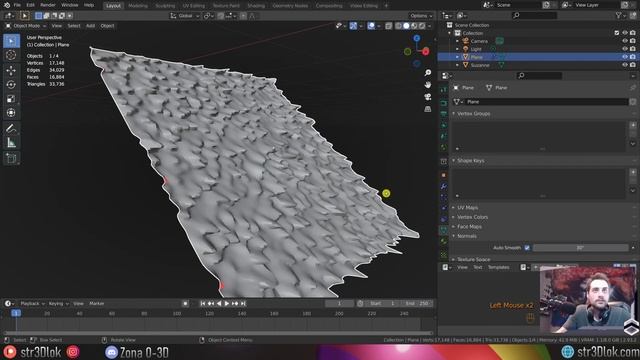This screenshot has height=360, width=640.
Task: Switch to solid viewport shading
Action: pyautogui.click(x=406, y=26)
